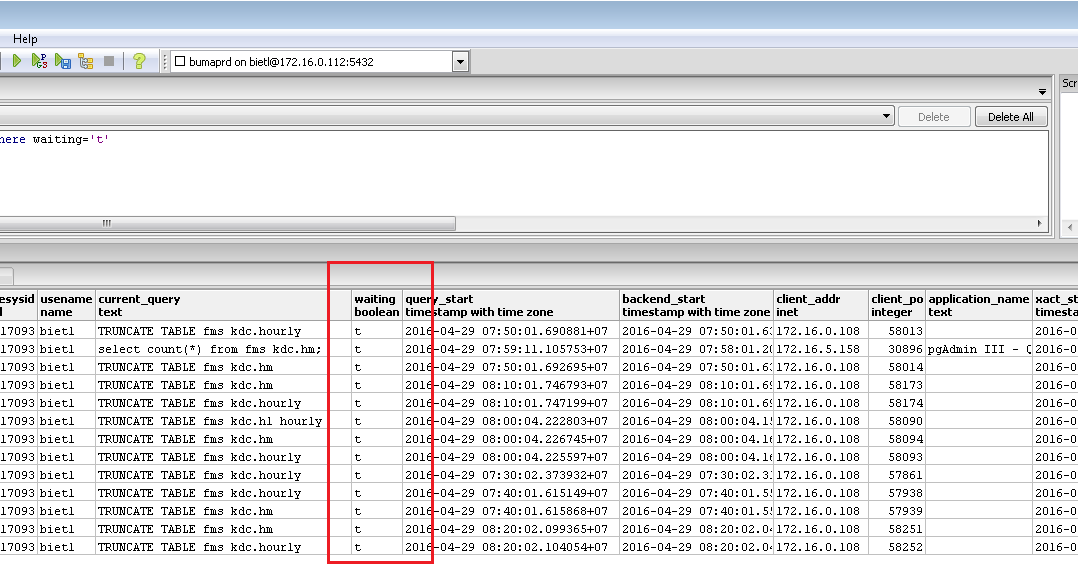Click the Explain query icon
The image size is (1078, 566).
[x=86, y=61]
